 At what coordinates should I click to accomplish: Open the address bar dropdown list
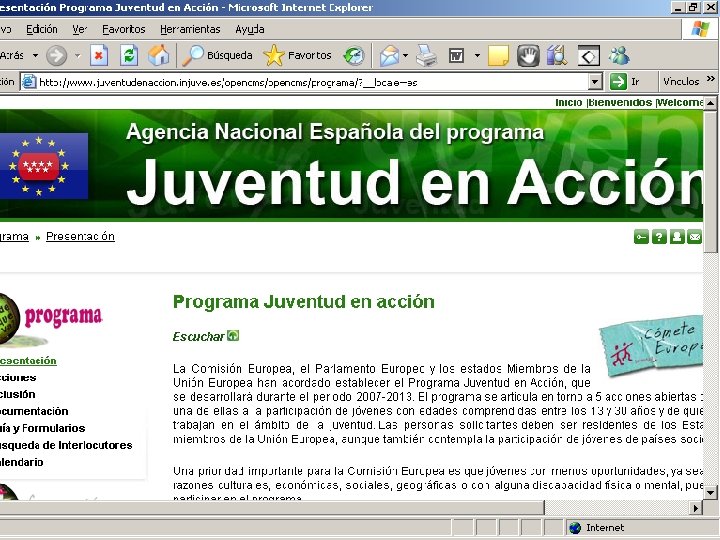click(595, 82)
